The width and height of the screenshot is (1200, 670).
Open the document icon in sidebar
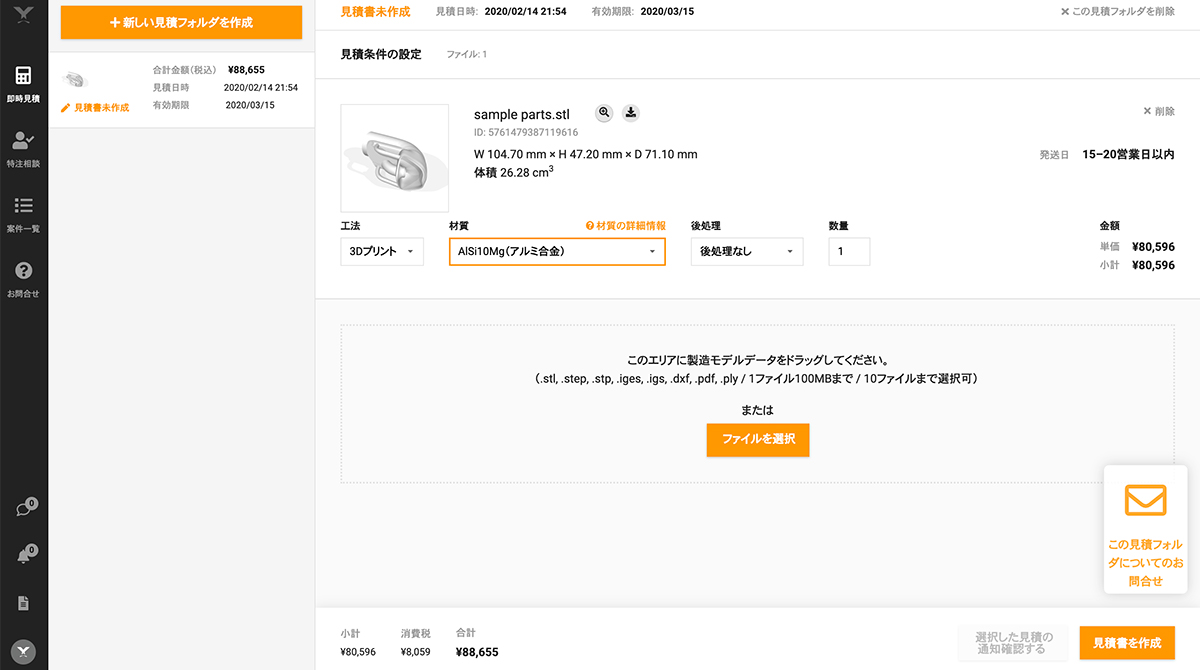24,603
